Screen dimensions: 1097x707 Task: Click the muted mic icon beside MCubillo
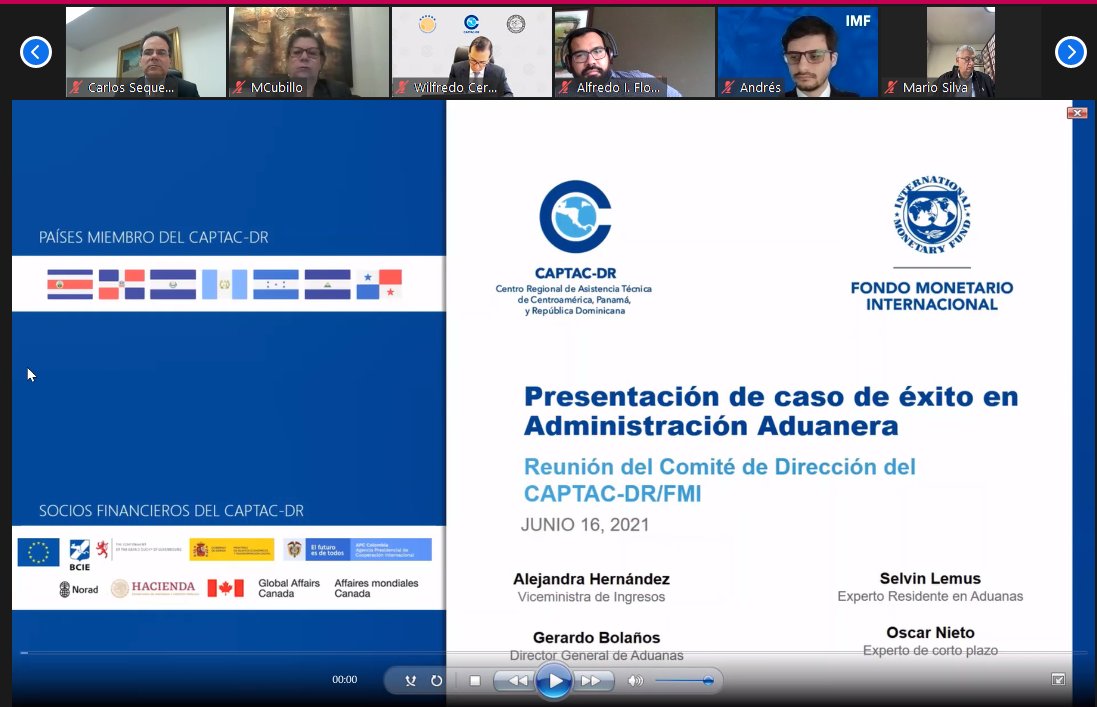coord(239,87)
